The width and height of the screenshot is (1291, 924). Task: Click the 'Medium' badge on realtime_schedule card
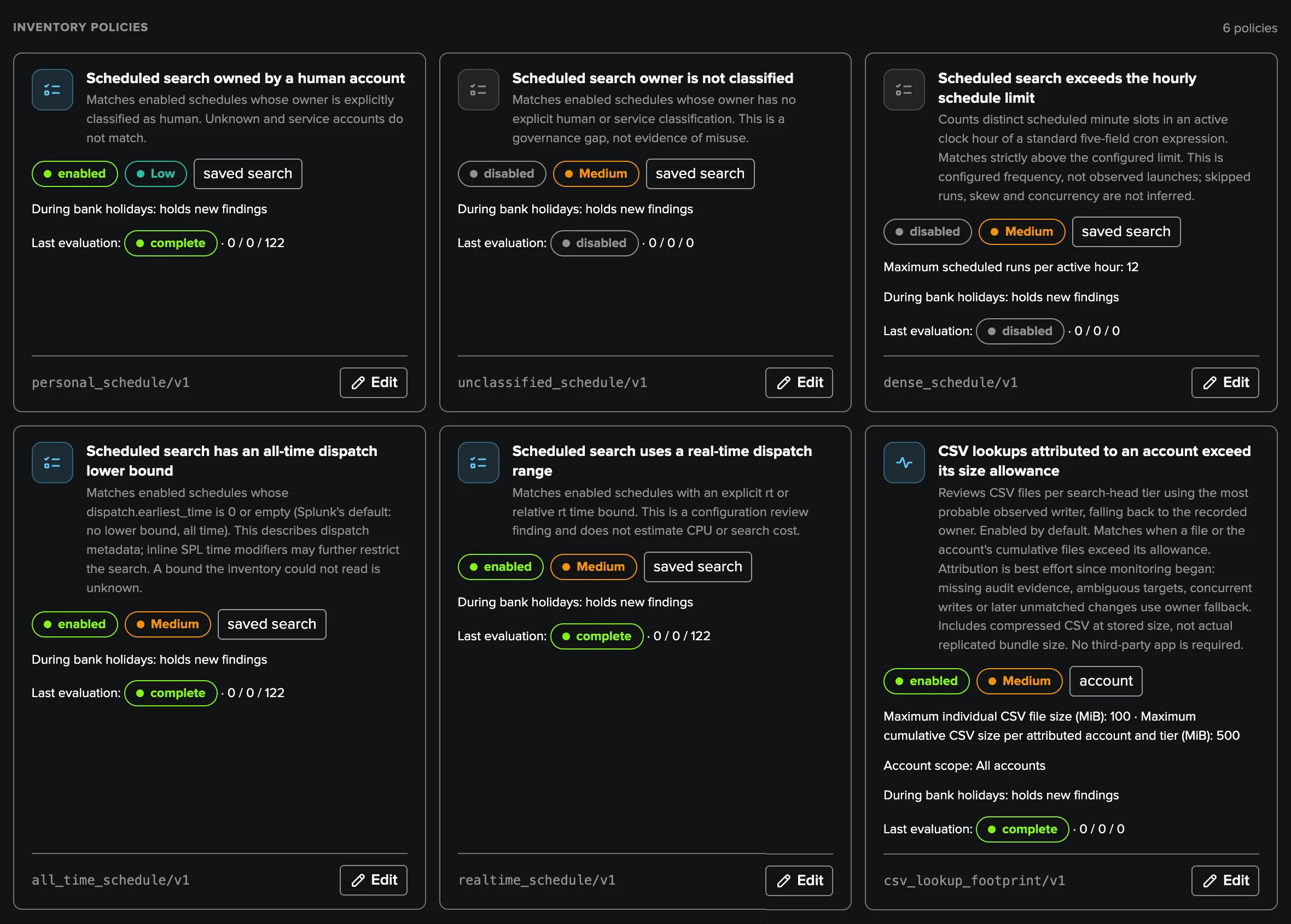[x=594, y=566]
